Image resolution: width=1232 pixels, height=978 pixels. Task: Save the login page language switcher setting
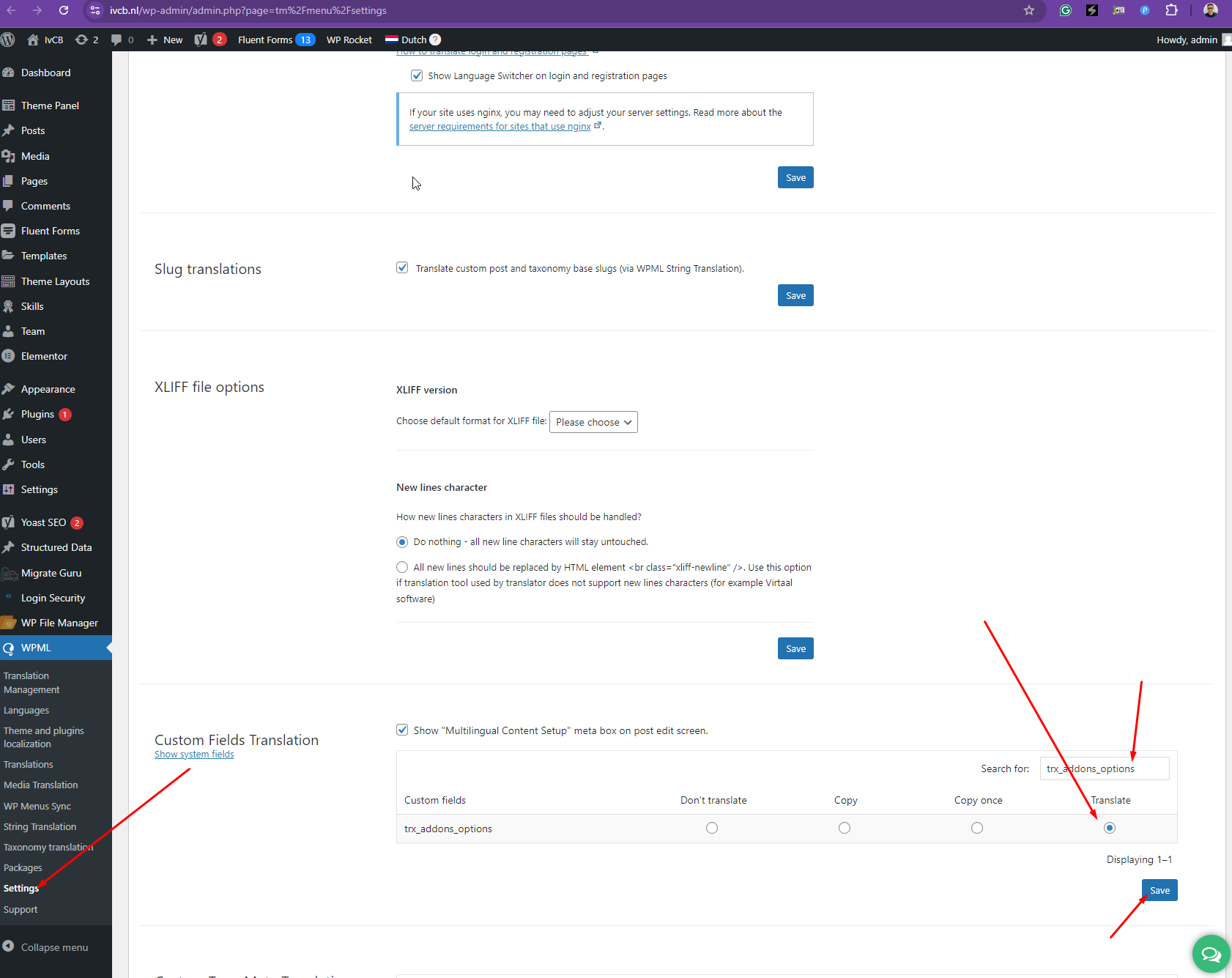[795, 177]
